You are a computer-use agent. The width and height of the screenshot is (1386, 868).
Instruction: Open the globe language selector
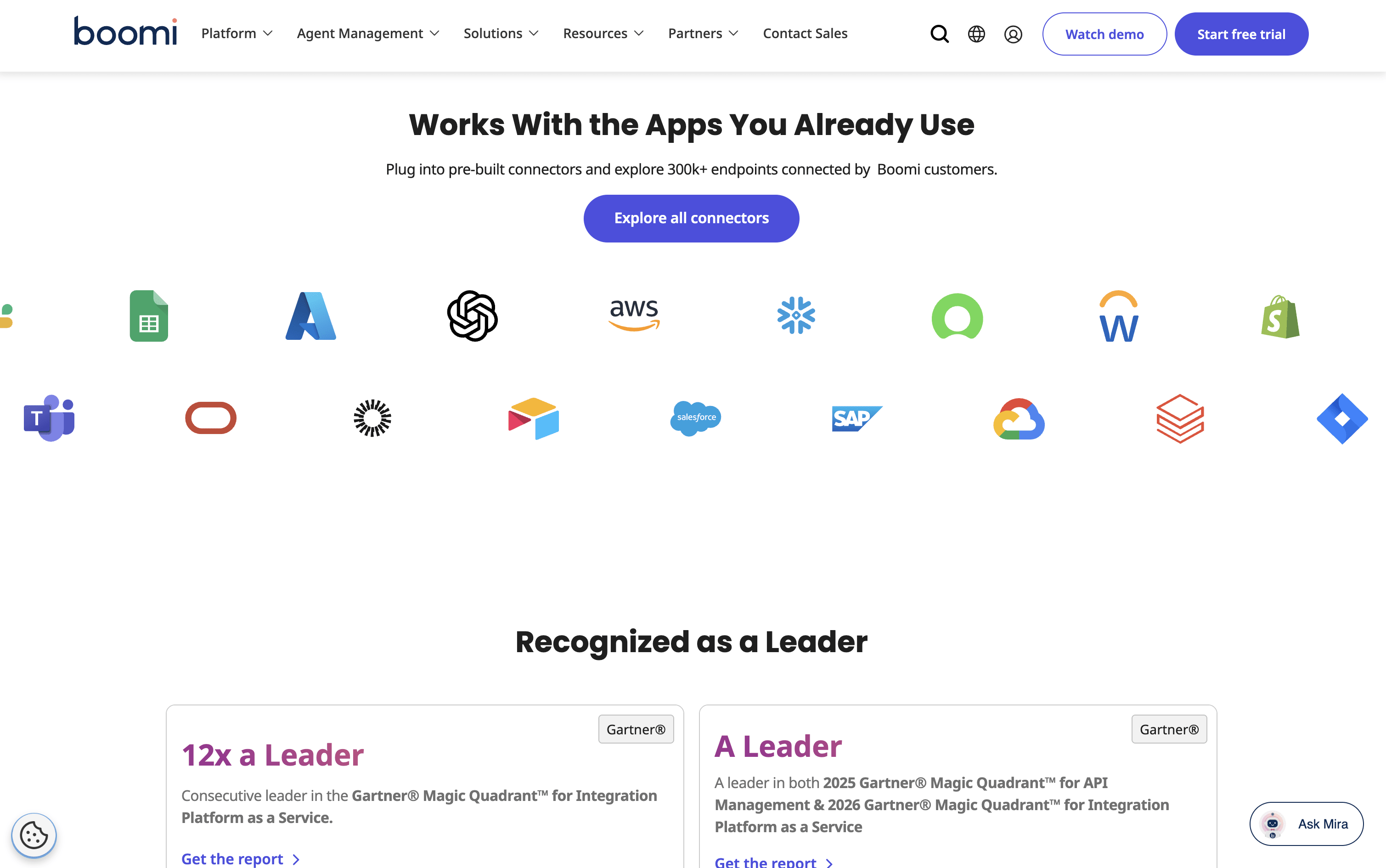[976, 34]
